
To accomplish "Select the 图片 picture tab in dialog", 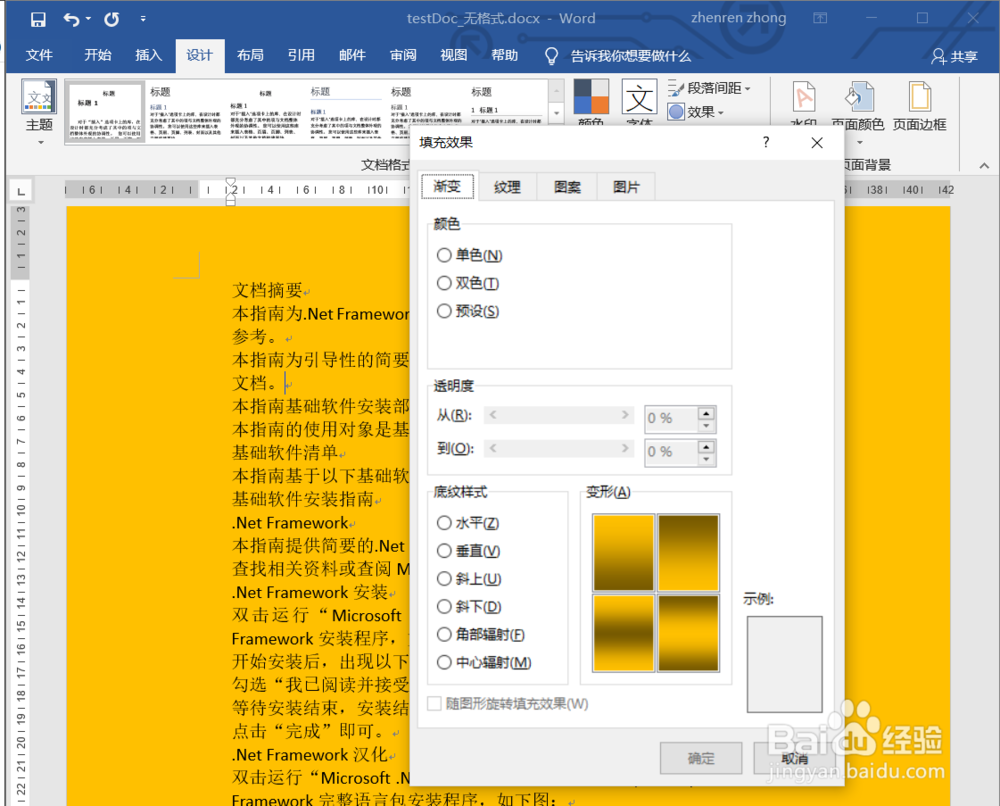I will point(626,187).
